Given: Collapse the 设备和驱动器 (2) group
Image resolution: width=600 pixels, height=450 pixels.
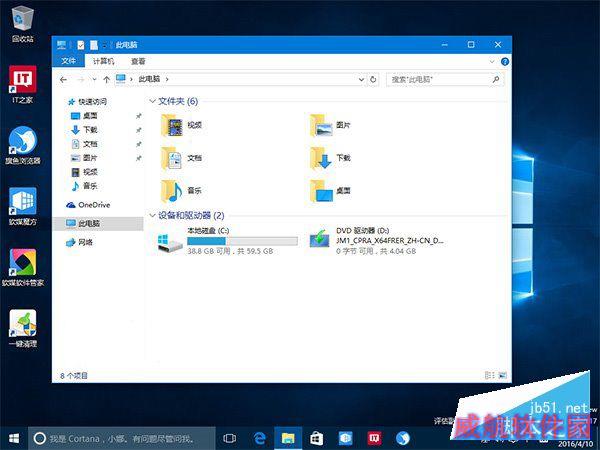Looking at the screenshot, I should pos(152,215).
